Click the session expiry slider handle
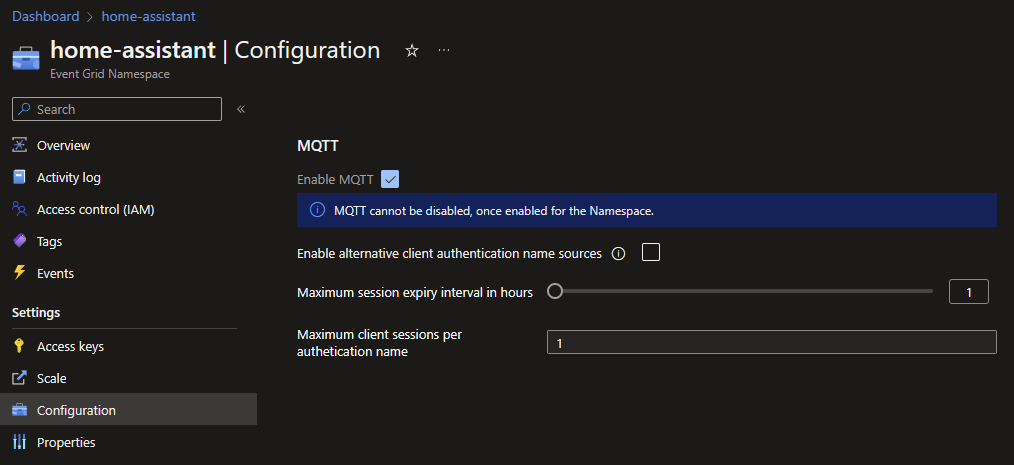Image resolution: width=1014 pixels, height=465 pixels. pyautogui.click(x=555, y=292)
